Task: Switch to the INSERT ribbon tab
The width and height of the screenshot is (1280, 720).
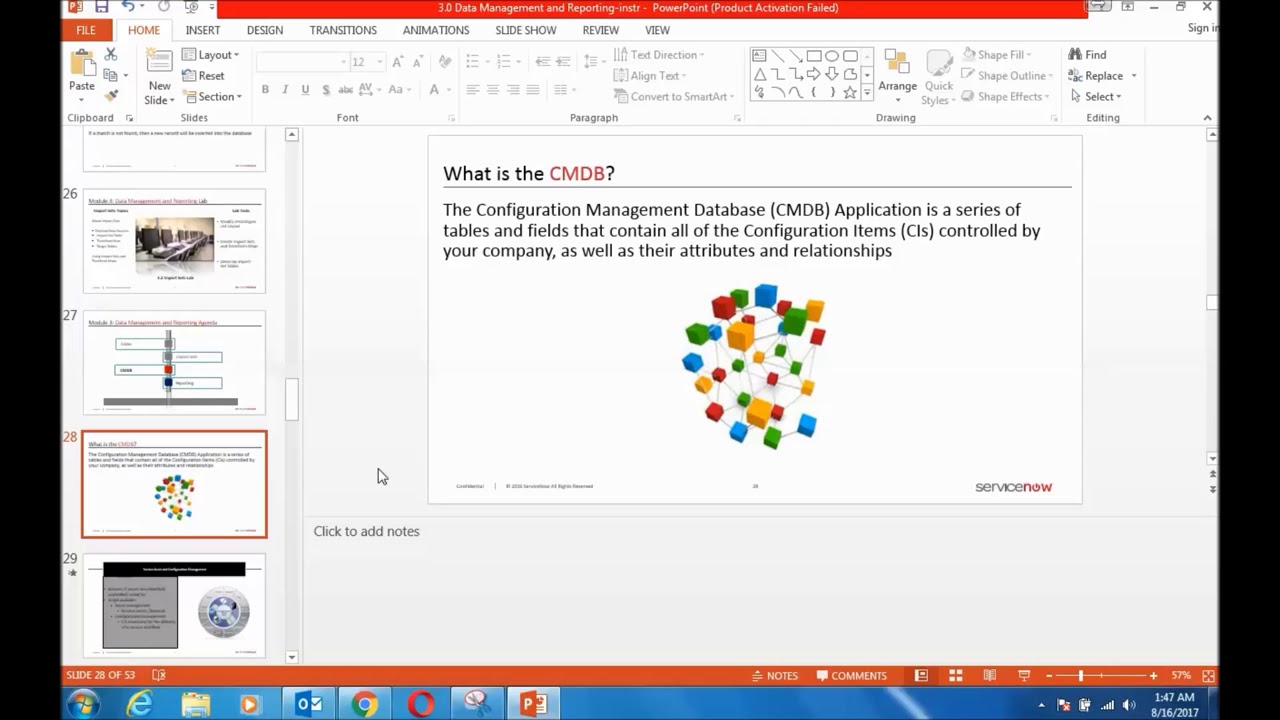Action: click(203, 30)
